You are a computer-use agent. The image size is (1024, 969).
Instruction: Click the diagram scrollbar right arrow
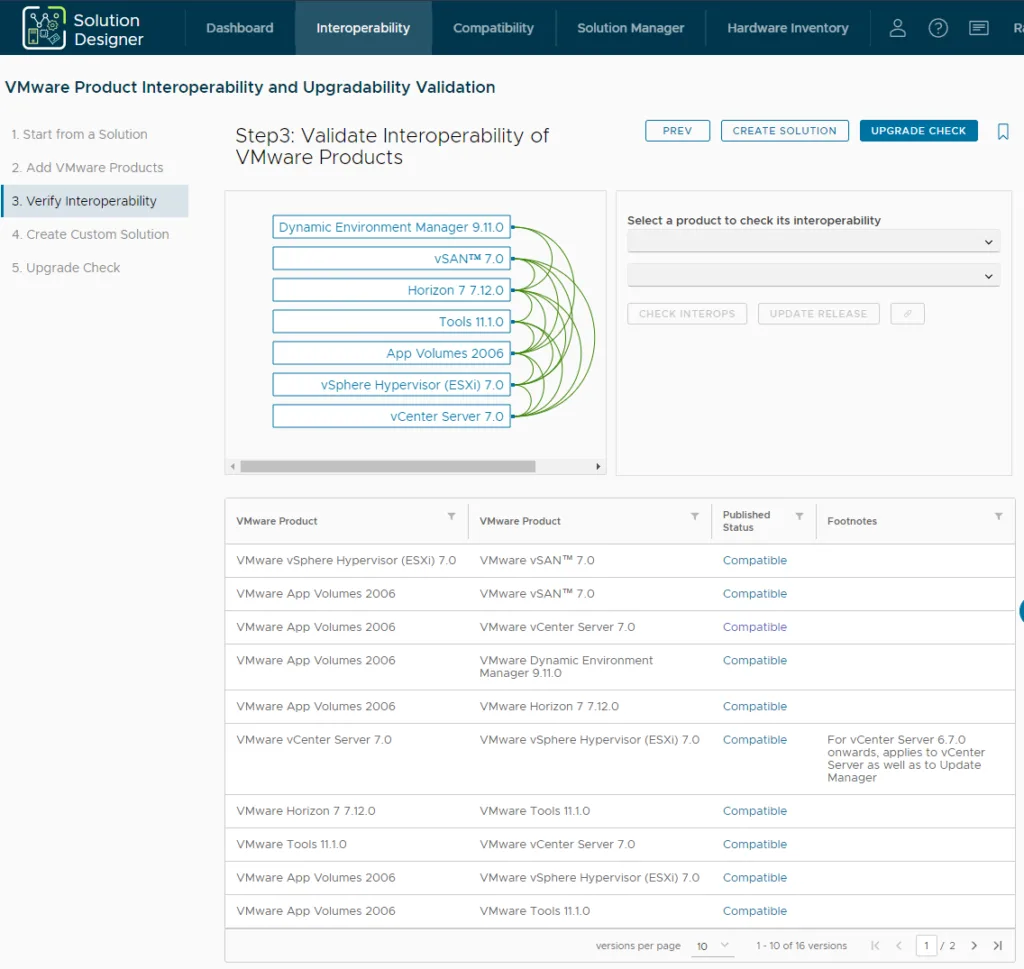pyautogui.click(x=598, y=467)
